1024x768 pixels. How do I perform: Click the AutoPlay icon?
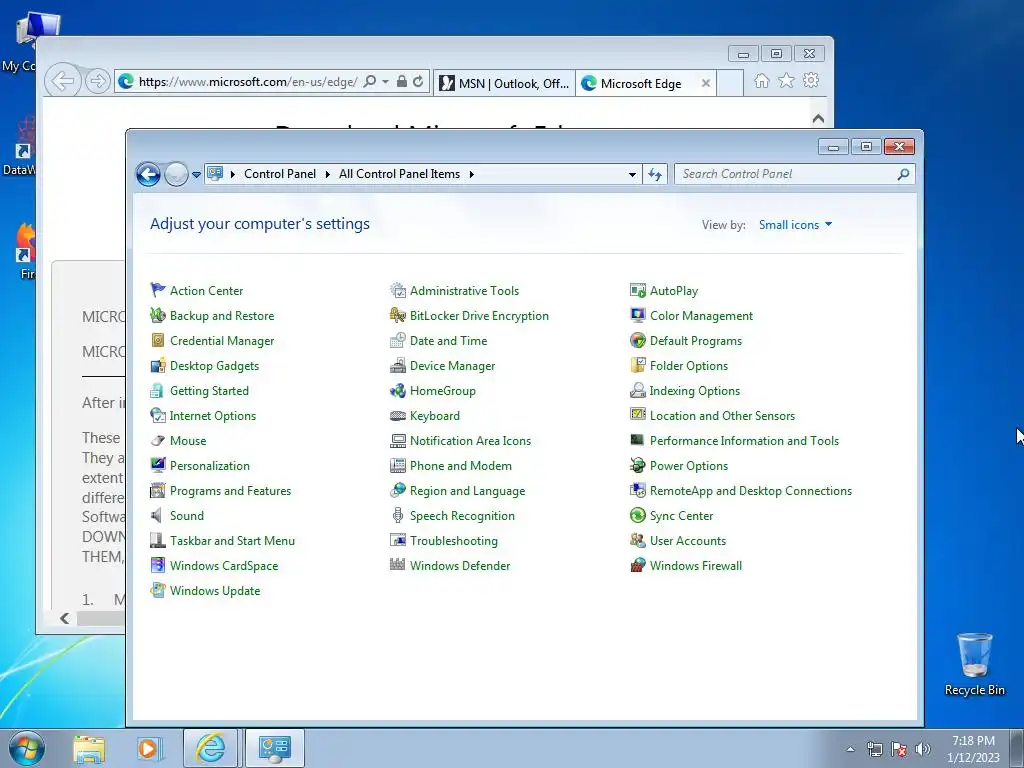tap(637, 290)
